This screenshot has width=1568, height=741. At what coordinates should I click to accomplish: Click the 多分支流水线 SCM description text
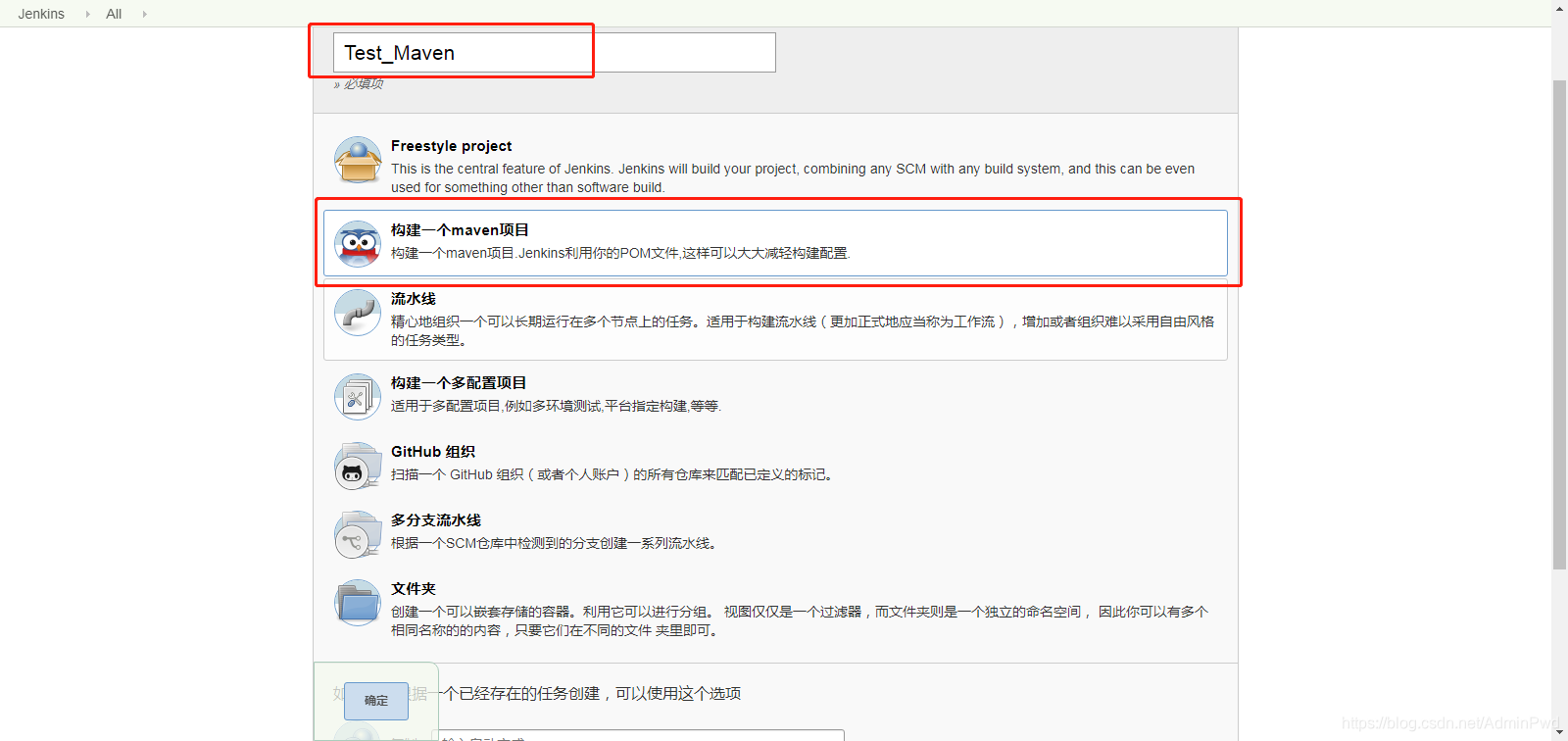[x=556, y=543]
